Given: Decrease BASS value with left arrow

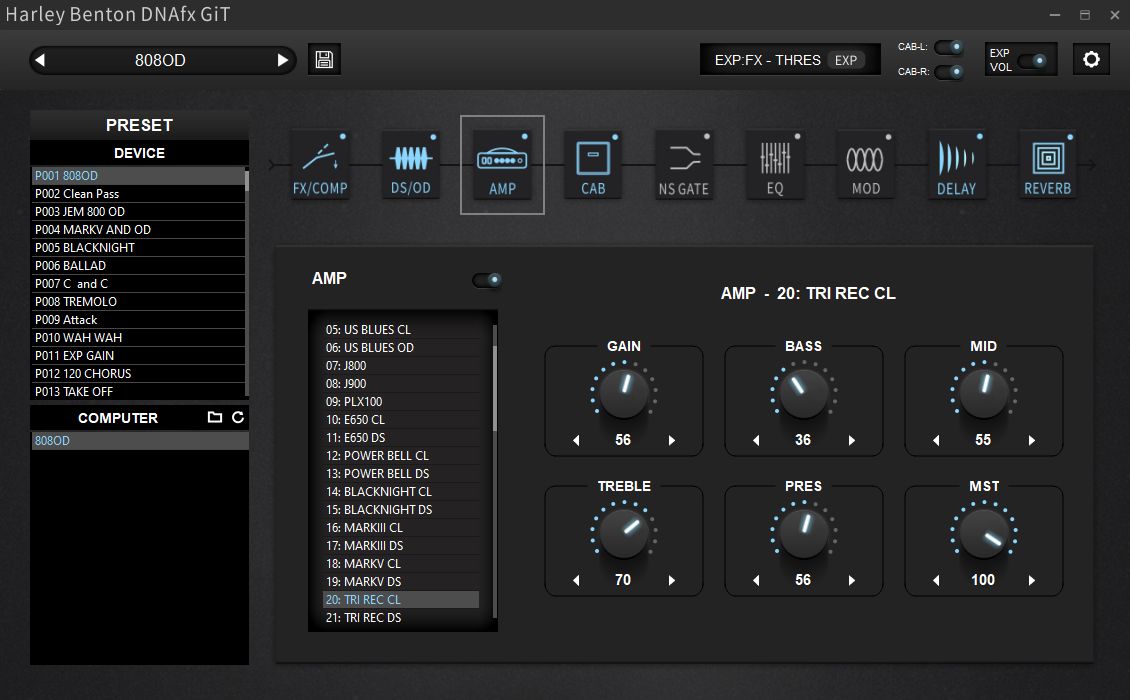Looking at the screenshot, I should point(756,440).
